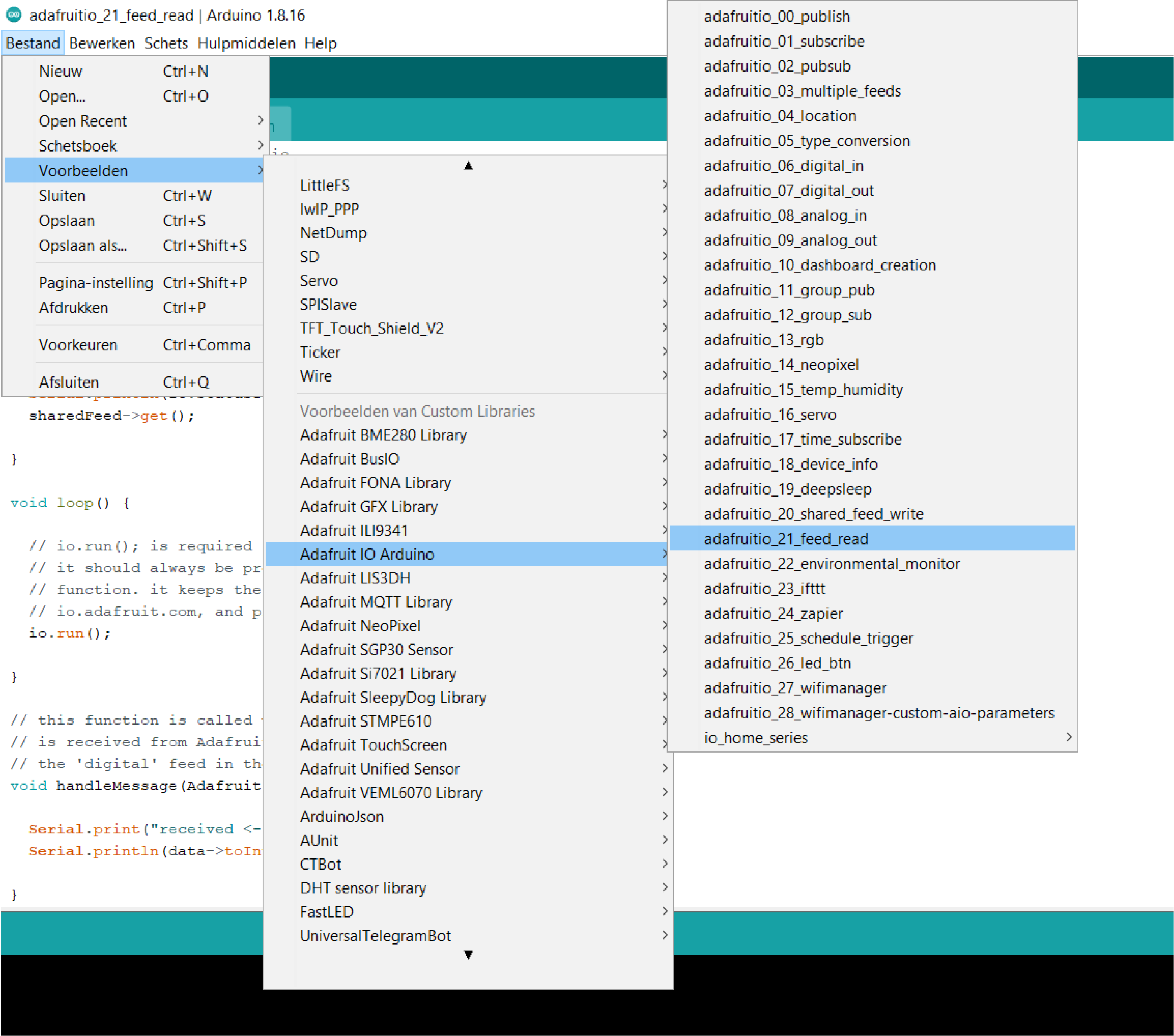
Task: Select CTBot examples entry
Action: (467, 864)
